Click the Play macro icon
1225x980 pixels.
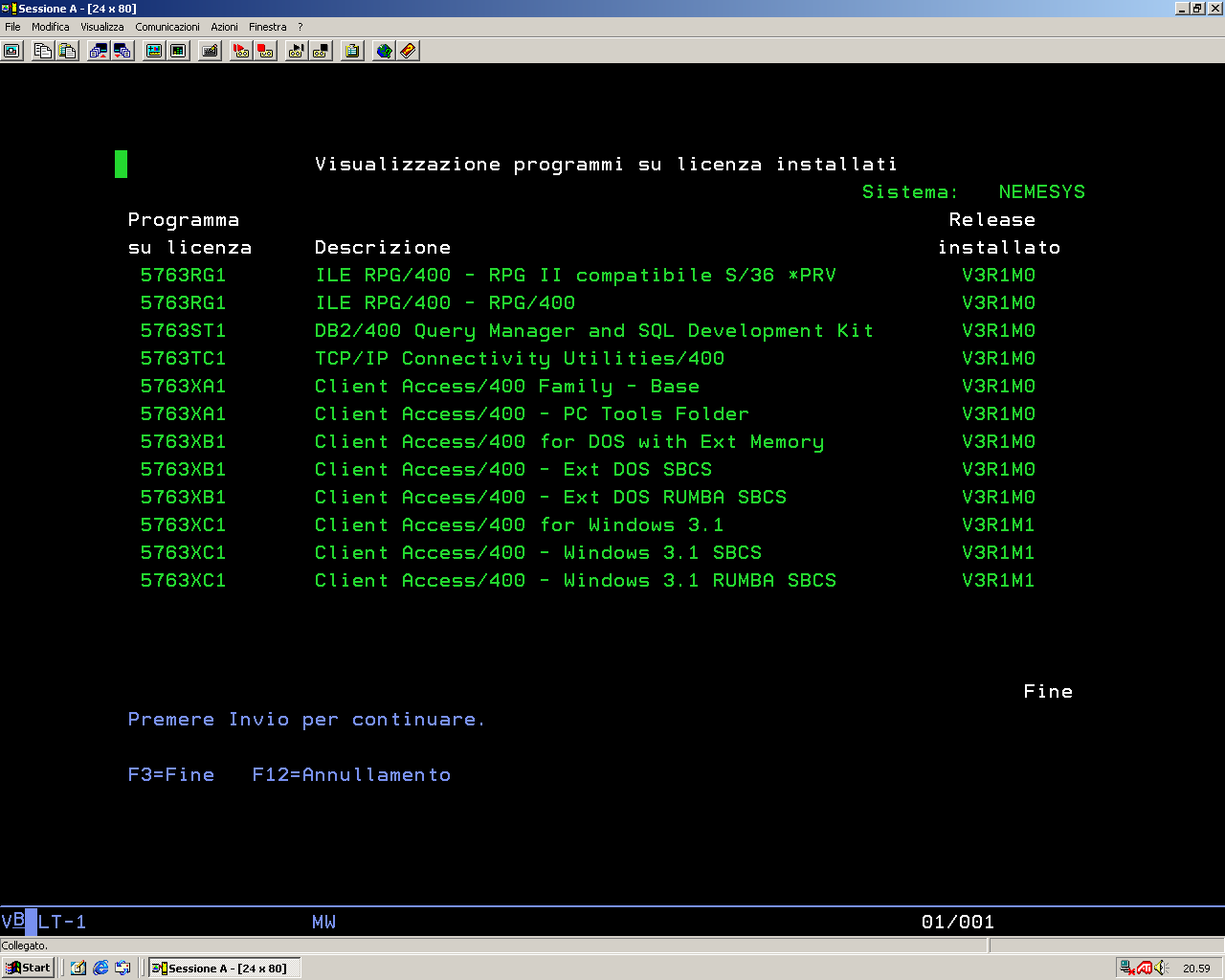(x=296, y=51)
